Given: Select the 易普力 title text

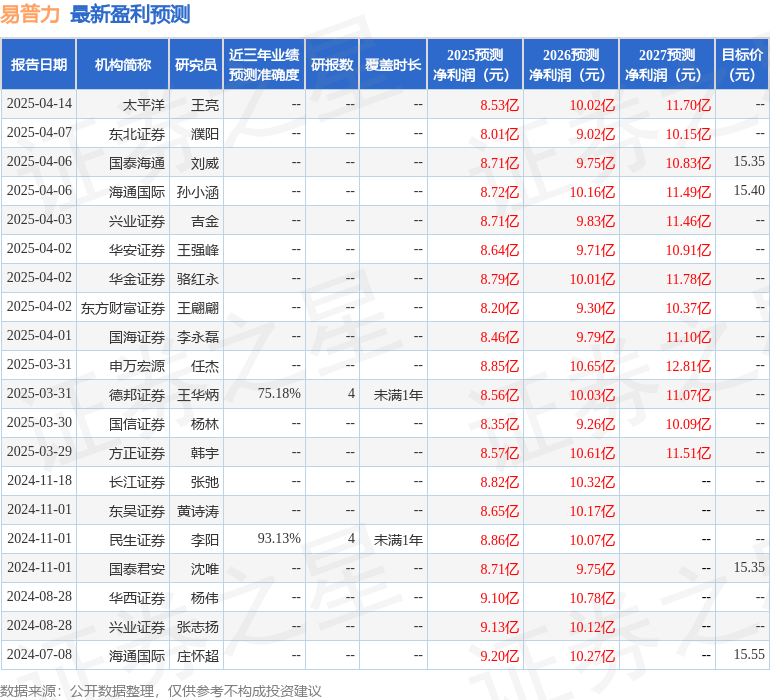Looking at the screenshot, I should pos(30,14).
